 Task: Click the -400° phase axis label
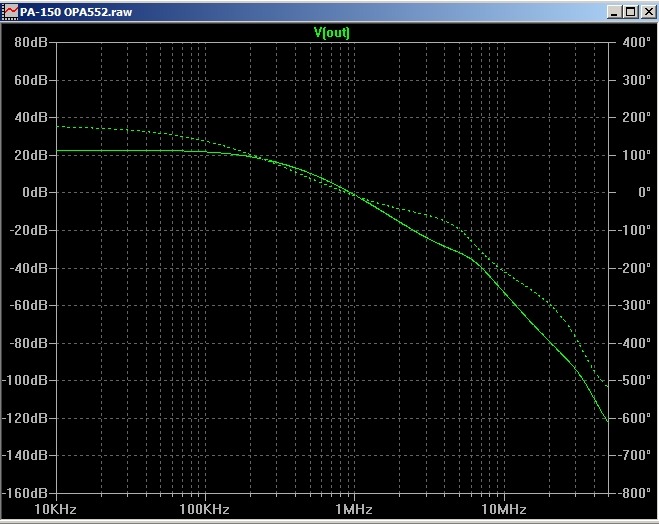tap(634, 343)
